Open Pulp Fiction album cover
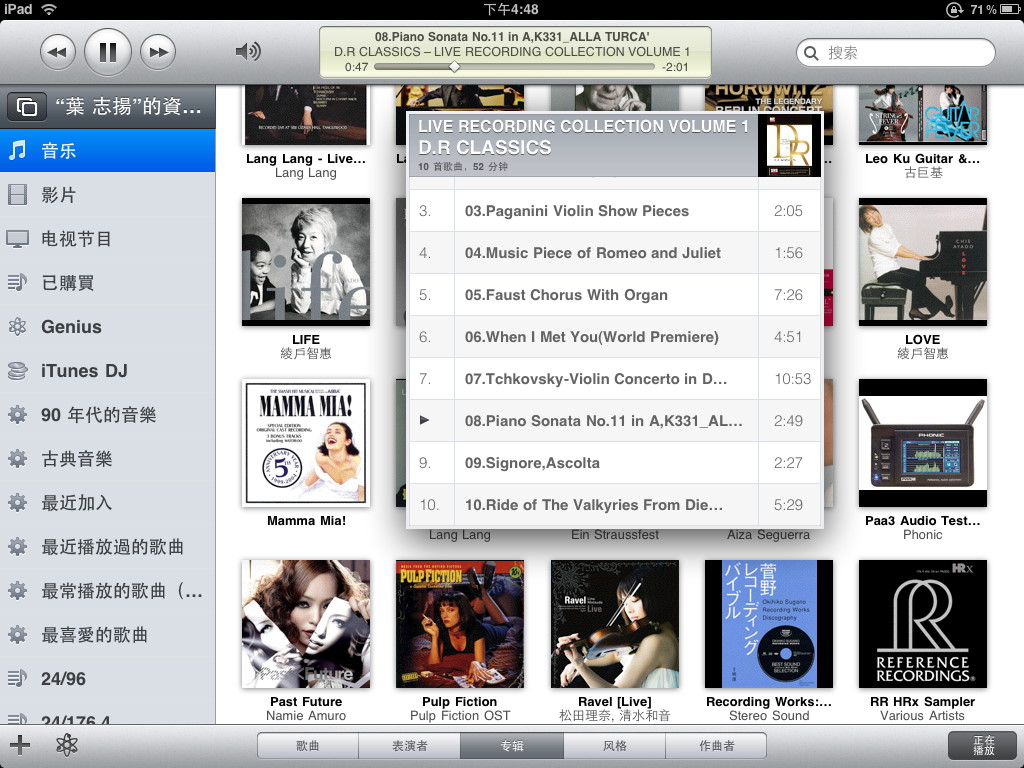The image size is (1024, 768). 460,624
